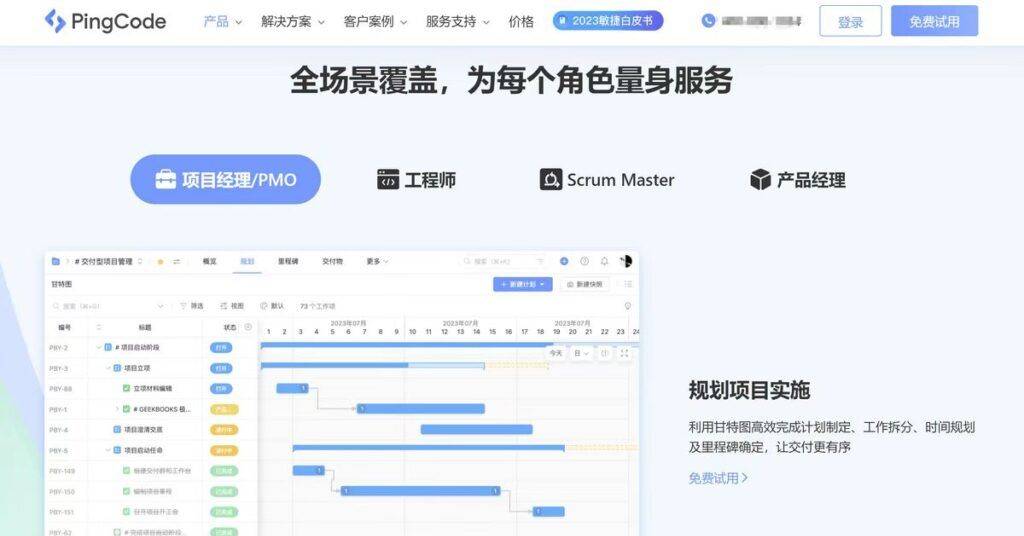
Task: Click the folder icon before 交付型项目管理
Action: pyautogui.click(x=56, y=261)
